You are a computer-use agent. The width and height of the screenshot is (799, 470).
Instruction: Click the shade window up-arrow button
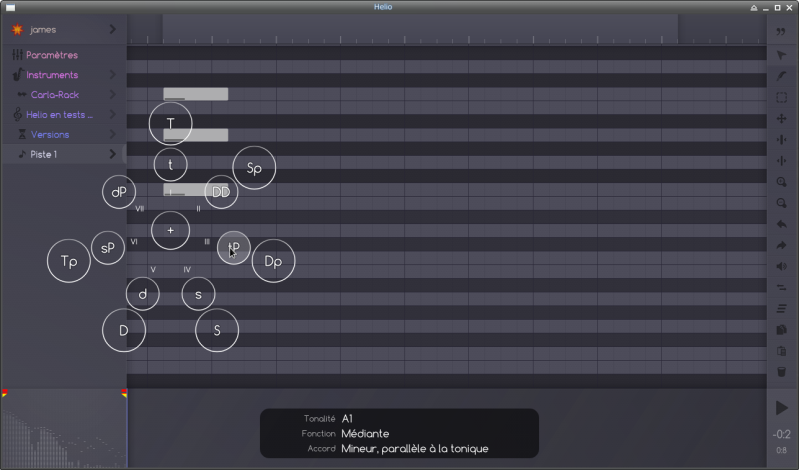[x=754, y=7]
